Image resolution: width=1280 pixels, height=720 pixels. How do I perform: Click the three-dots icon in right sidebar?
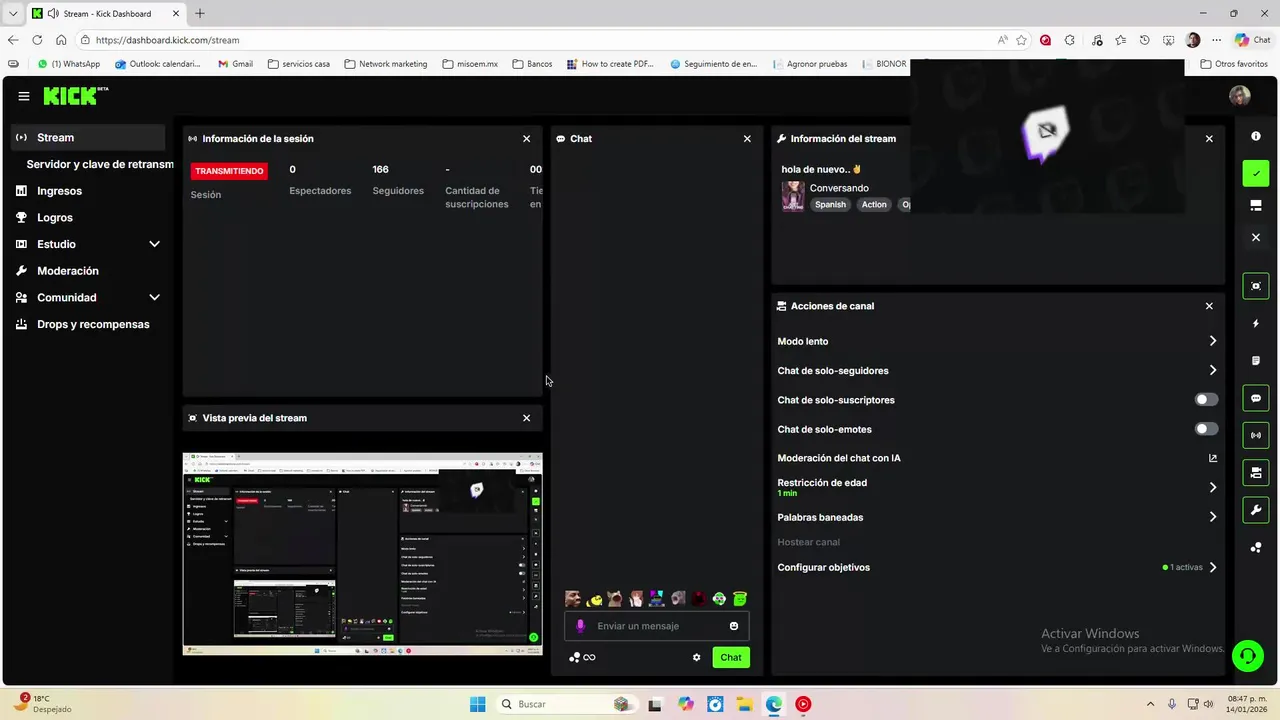[x=1256, y=547]
